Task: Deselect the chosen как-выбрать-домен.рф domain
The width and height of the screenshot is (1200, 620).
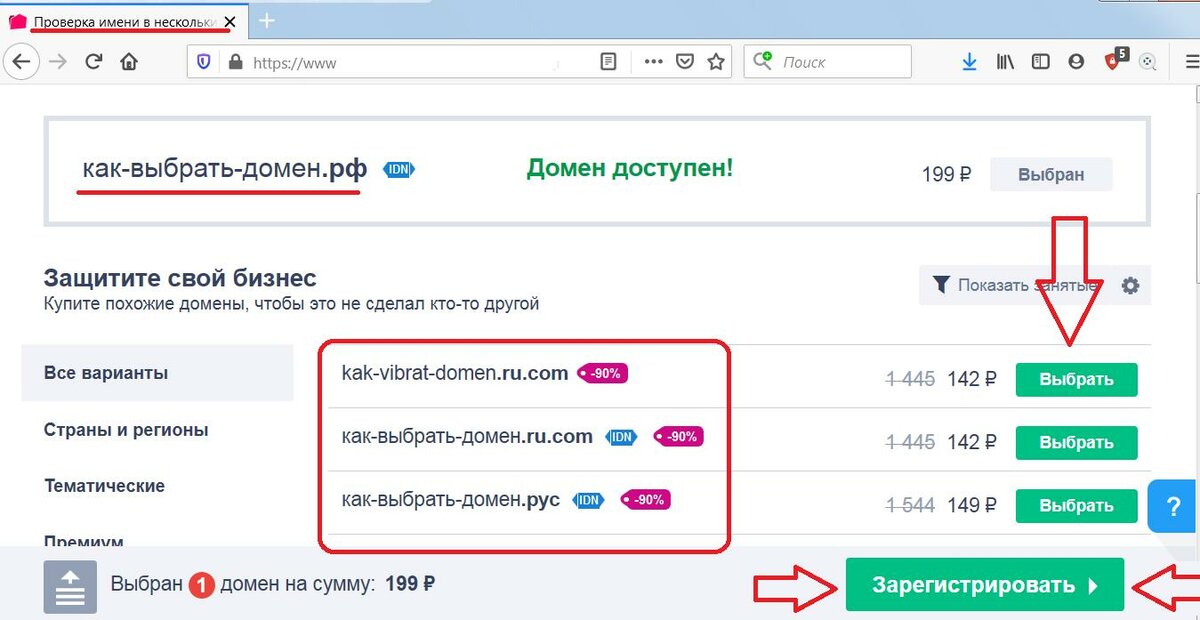Action: coord(1051,174)
